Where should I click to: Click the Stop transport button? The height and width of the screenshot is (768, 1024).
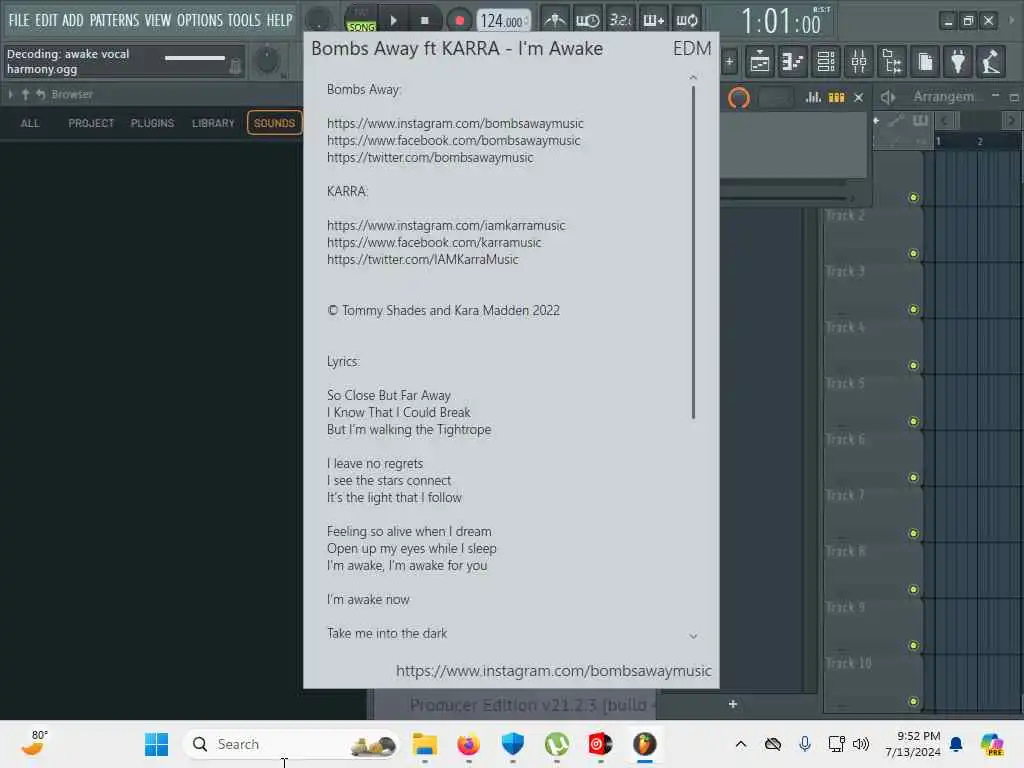pos(424,20)
